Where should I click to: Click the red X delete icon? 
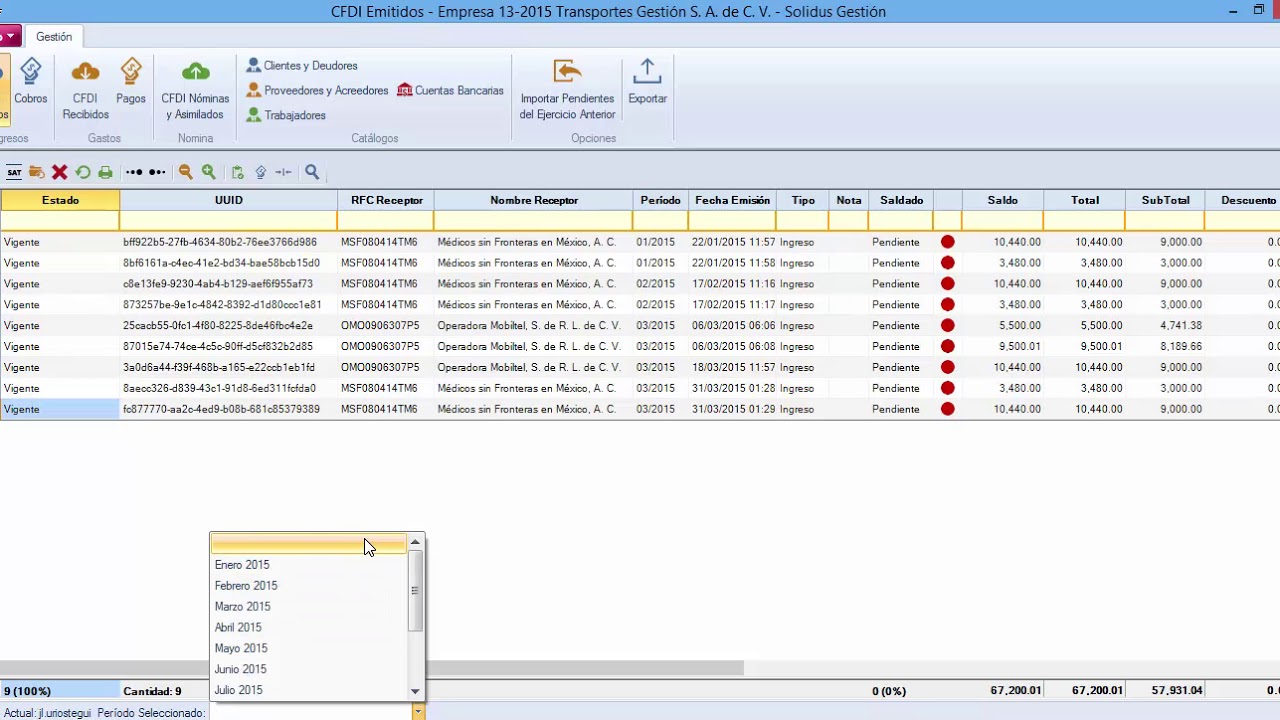[60, 172]
